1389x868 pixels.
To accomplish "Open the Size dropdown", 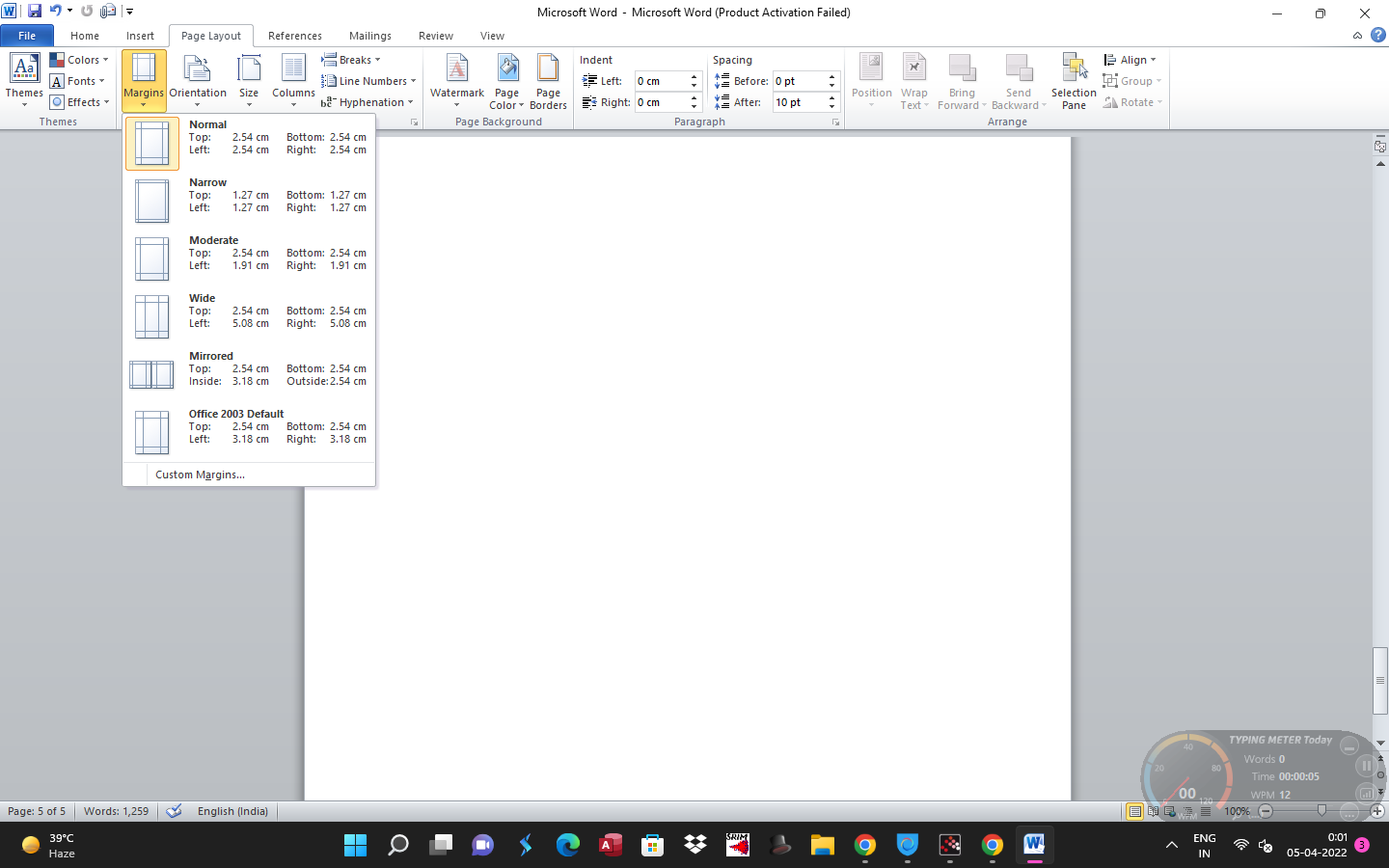I will pyautogui.click(x=249, y=80).
